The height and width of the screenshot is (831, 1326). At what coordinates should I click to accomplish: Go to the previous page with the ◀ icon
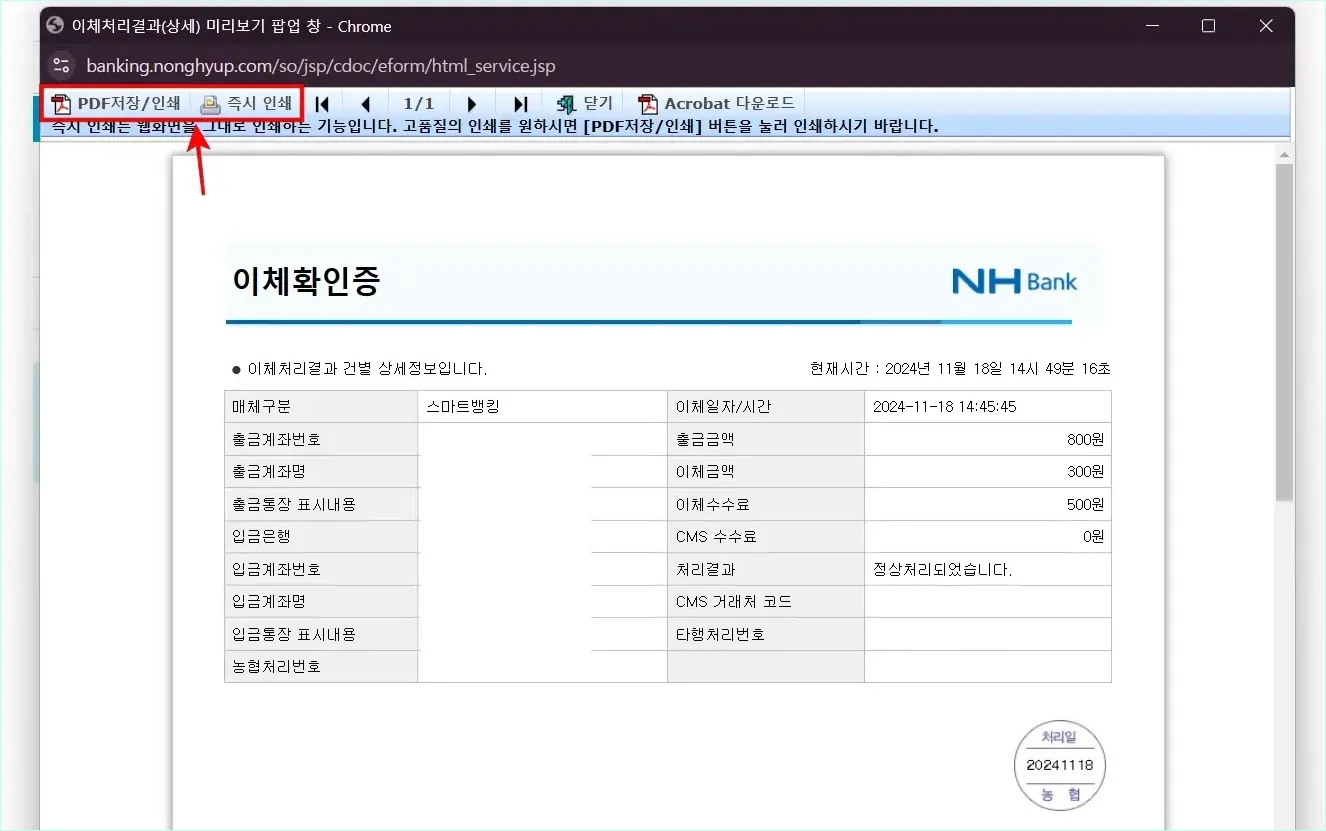click(x=366, y=102)
